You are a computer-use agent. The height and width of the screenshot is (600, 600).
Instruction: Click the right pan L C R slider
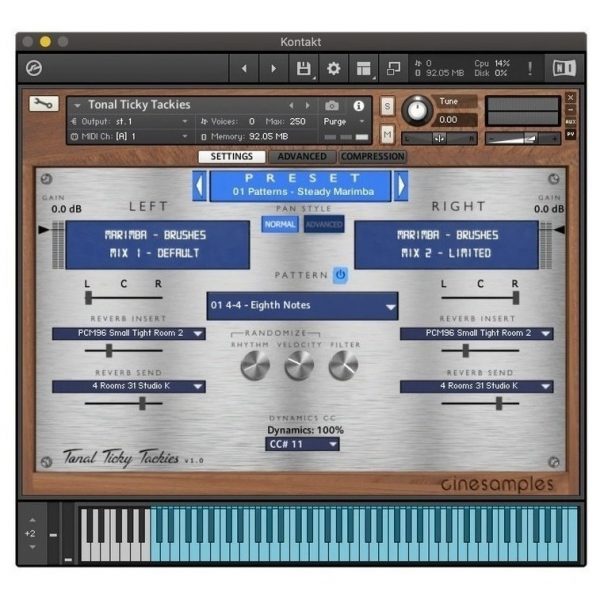(481, 297)
